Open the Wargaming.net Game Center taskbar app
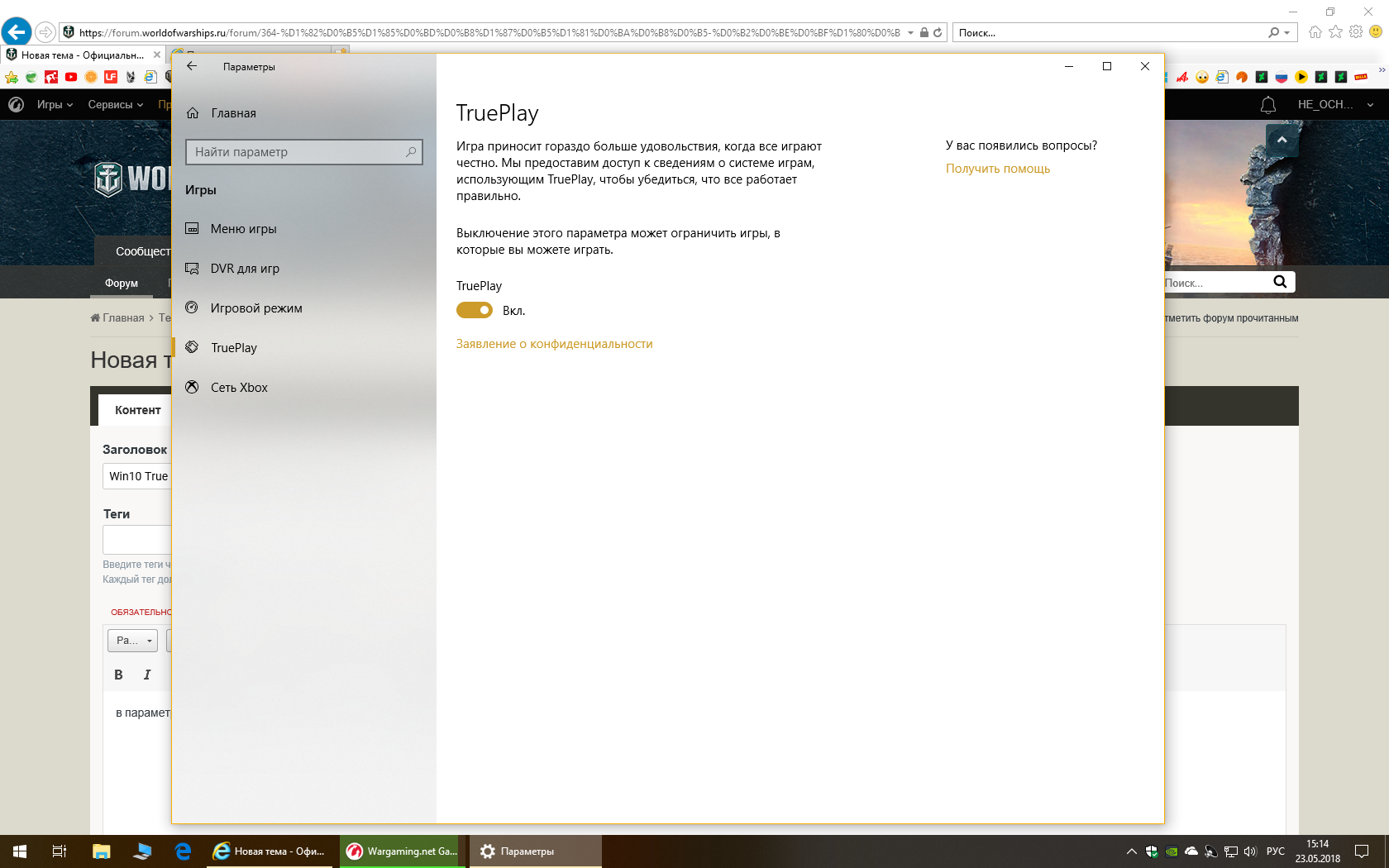The width and height of the screenshot is (1389, 868). pos(402,851)
